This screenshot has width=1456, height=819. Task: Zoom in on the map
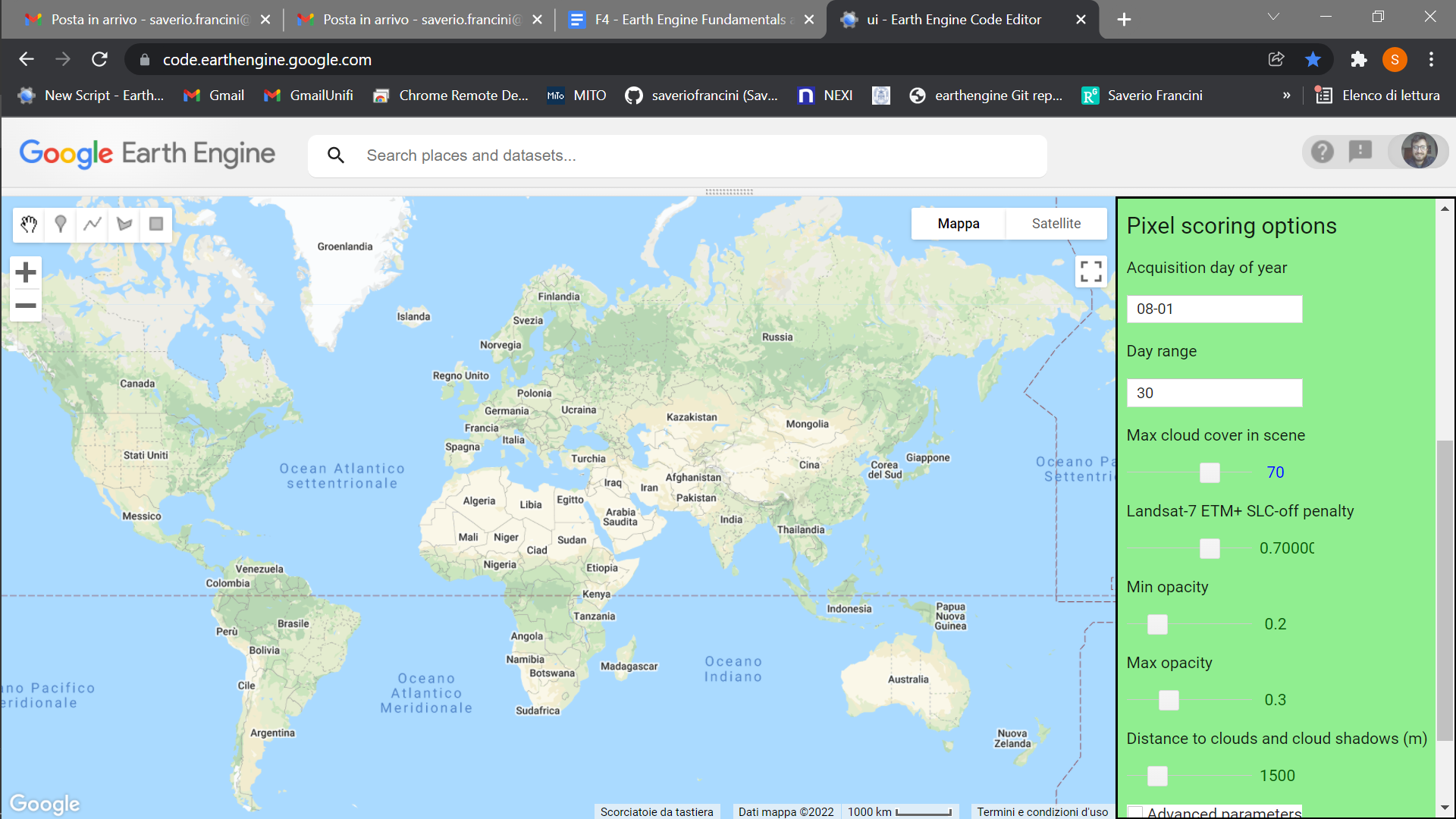click(26, 272)
